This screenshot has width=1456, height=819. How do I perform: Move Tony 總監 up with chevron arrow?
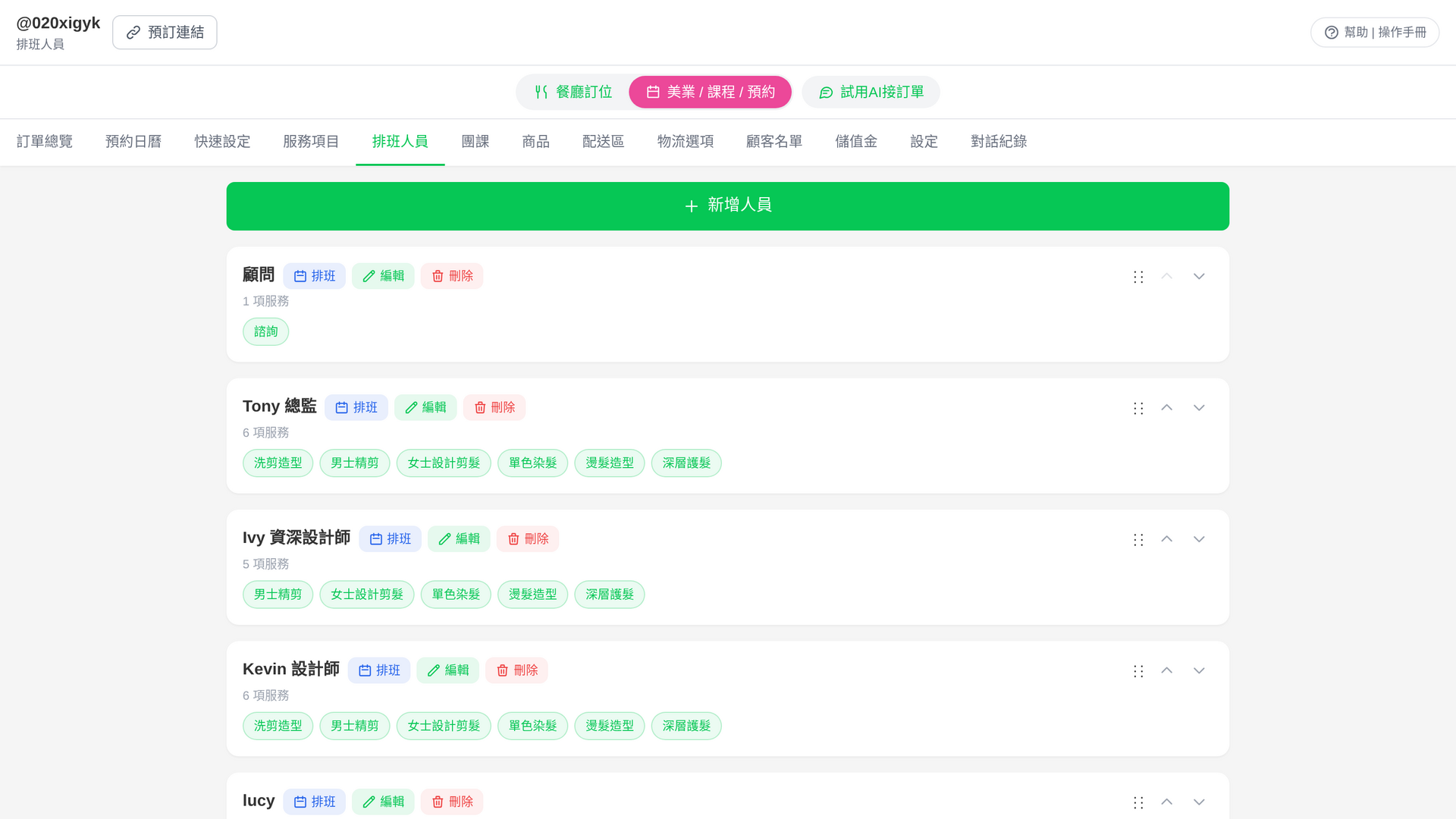1166,408
